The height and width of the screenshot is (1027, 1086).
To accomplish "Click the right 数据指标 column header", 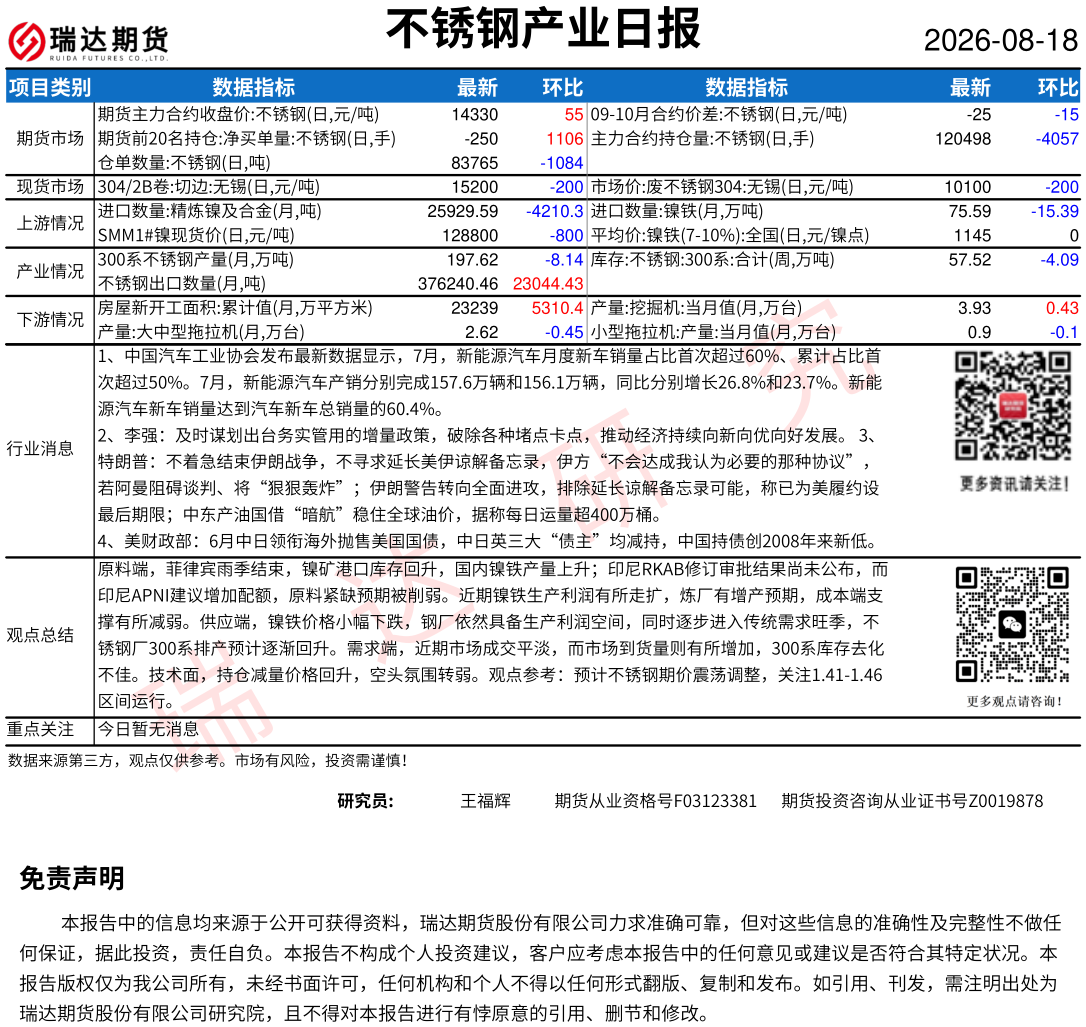I will click(x=747, y=87).
